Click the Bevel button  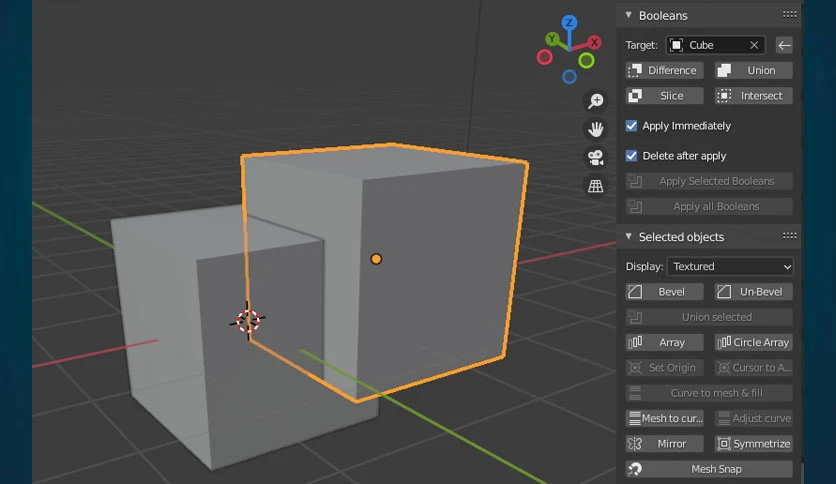[x=664, y=292]
